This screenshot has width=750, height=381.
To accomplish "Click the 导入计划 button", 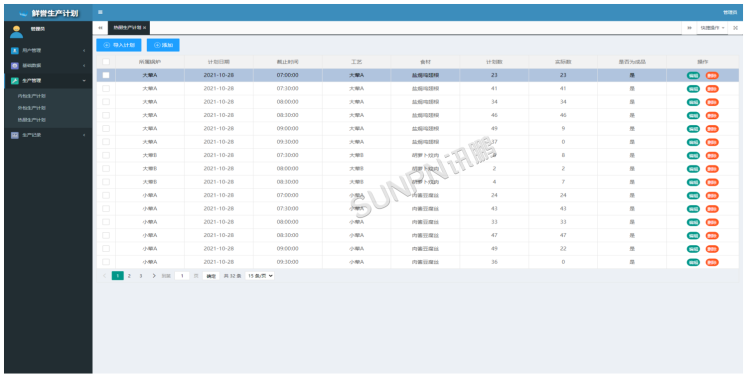I will (119, 45).
